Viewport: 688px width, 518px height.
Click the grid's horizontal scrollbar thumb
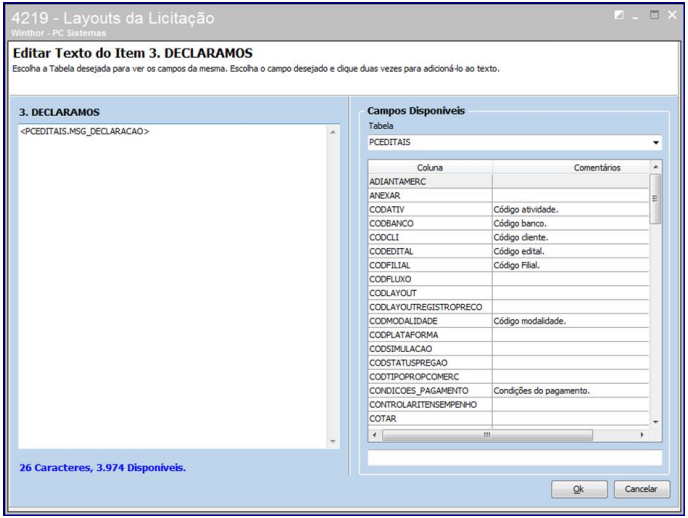(x=487, y=435)
